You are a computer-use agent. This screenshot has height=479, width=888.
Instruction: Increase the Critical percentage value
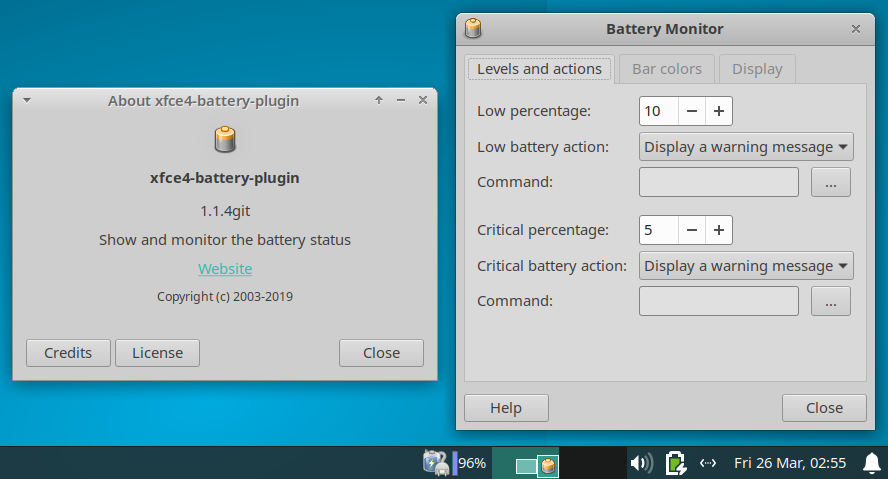pyautogui.click(x=719, y=230)
